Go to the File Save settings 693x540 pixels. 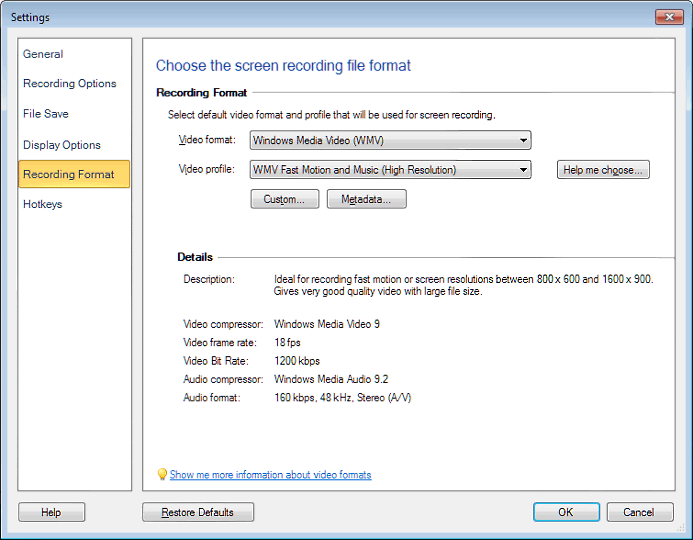tap(46, 114)
